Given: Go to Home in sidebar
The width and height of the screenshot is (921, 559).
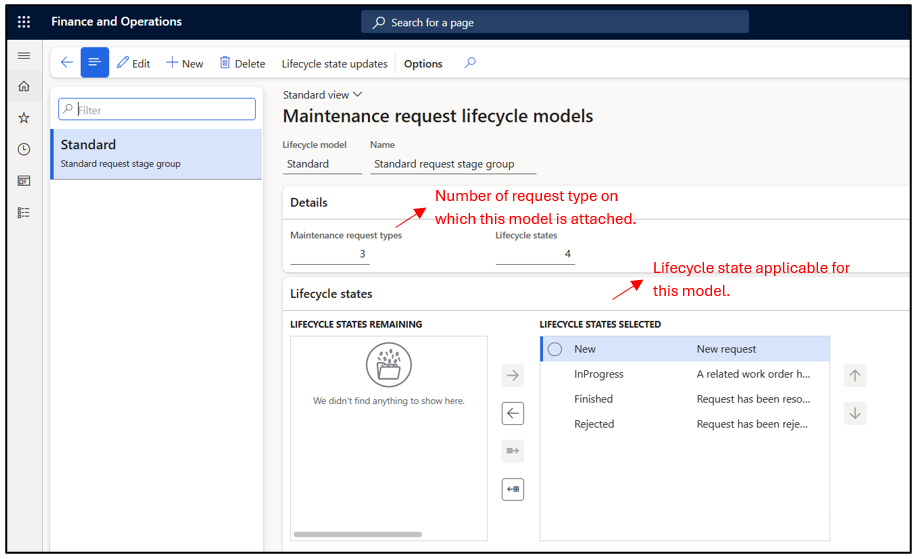Looking at the screenshot, I should coord(24,87).
